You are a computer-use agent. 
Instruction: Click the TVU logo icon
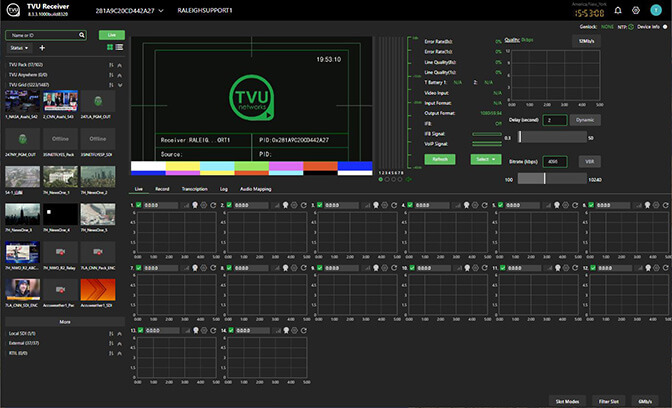click(13, 9)
